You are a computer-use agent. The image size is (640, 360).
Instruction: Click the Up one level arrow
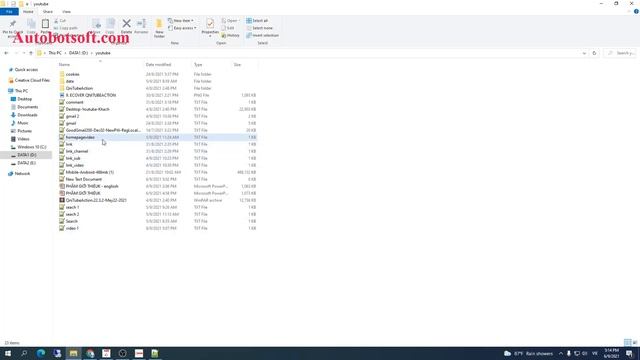coord(31,53)
